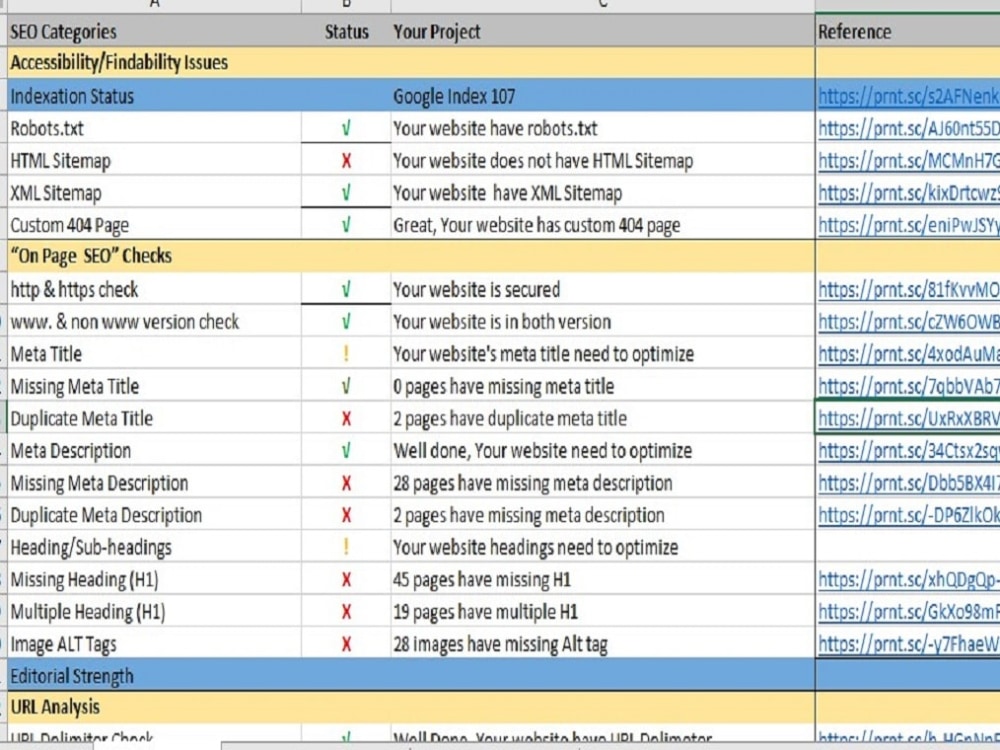Select the 'Reference' header cell

coord(908,31)
